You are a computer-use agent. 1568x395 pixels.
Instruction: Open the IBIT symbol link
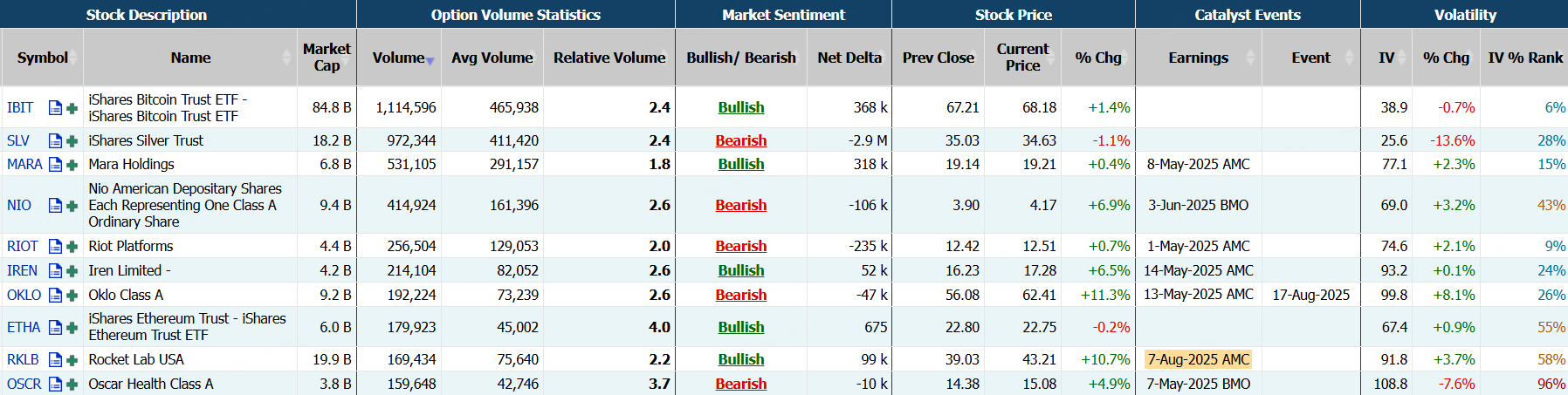(20, 107)
